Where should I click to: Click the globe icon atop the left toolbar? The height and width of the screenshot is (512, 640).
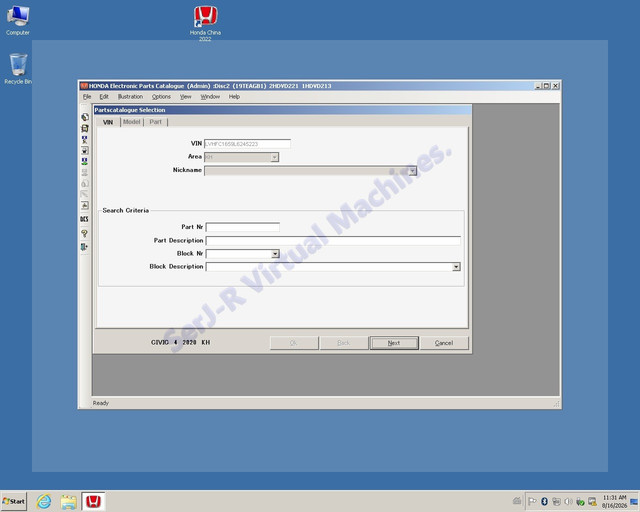84,117
